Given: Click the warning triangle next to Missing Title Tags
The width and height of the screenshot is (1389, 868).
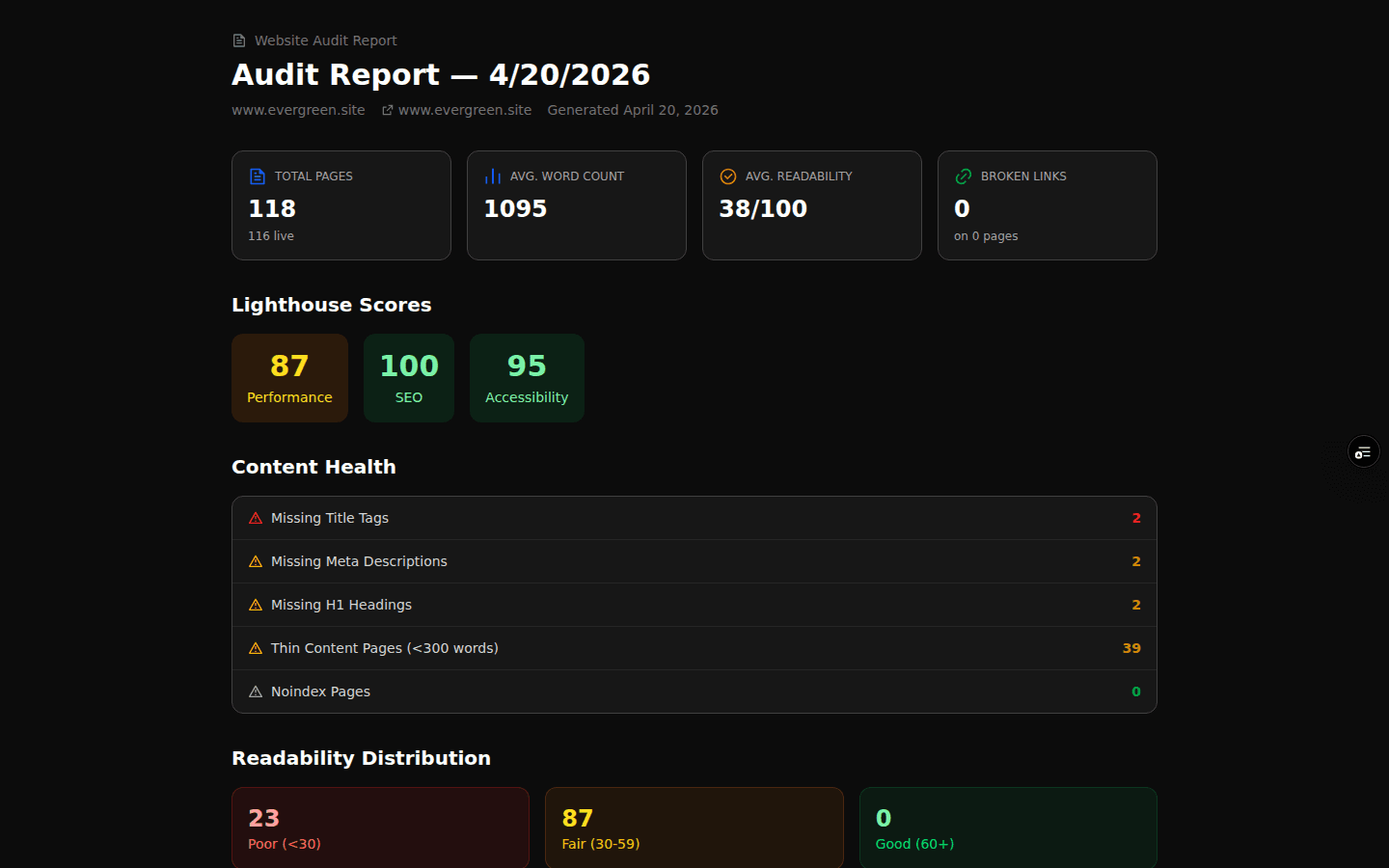Looking at the screenshot, I should (x=256, y=518).
